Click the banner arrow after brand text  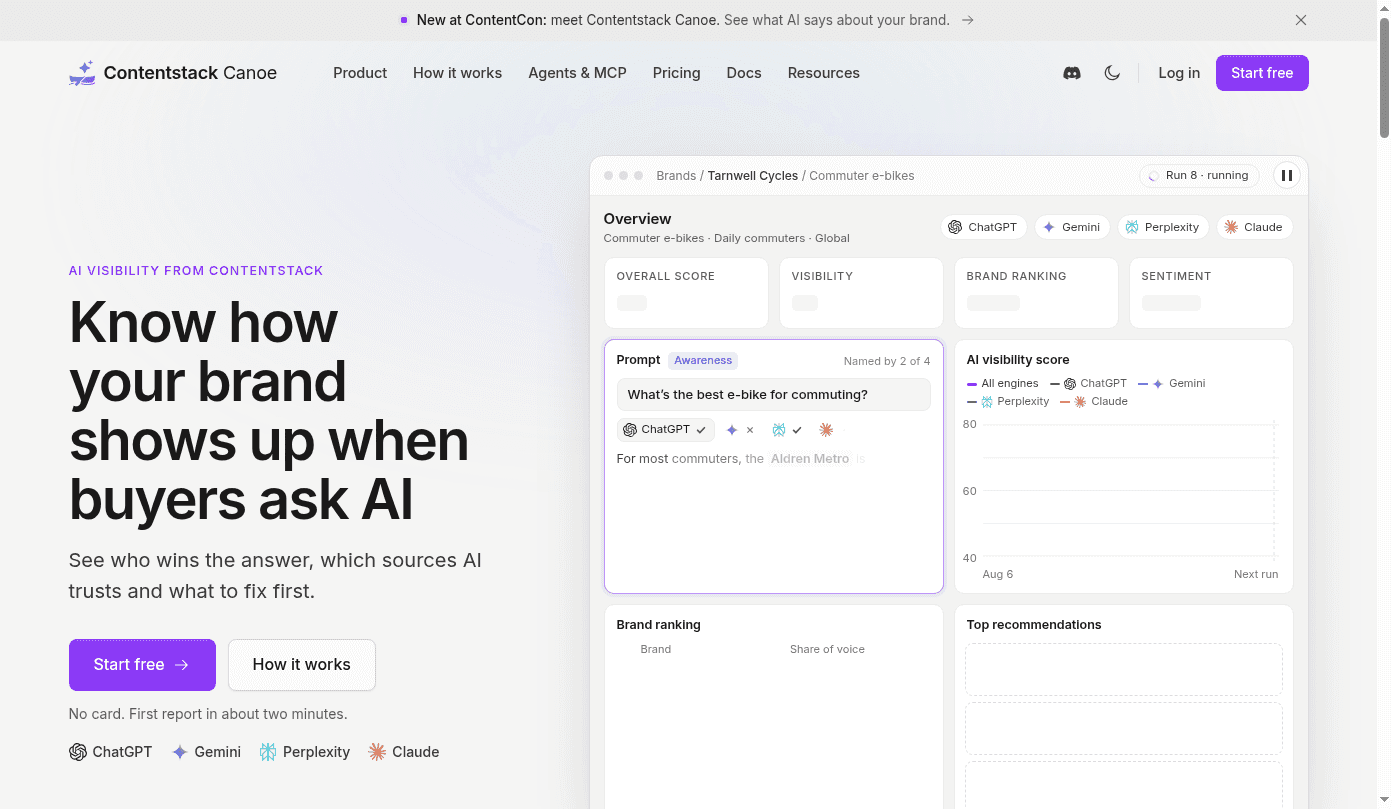click(967, 20)
